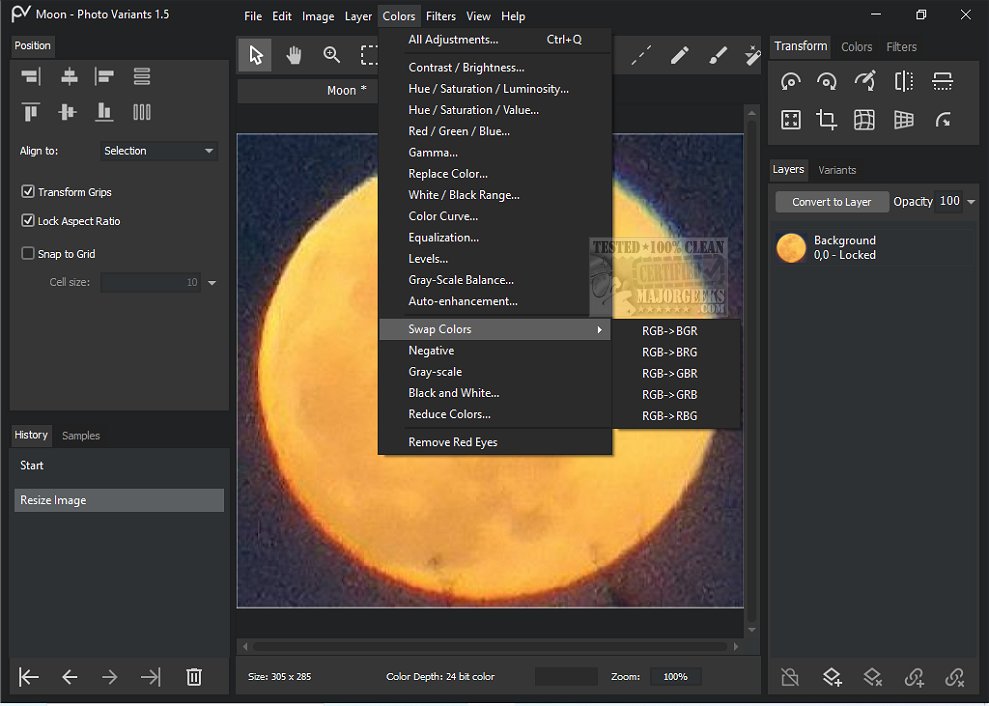The height and width of the screenshot is (706, 989).
Task: Uncheck Lock Aspect Ratio
Action: pos(28,221)
